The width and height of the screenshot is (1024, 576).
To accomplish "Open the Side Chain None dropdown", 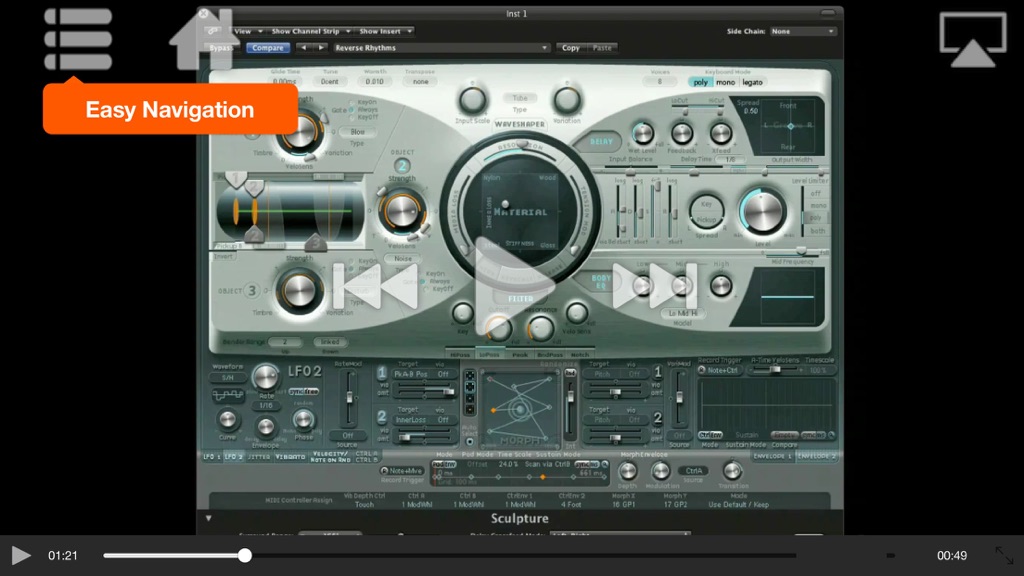I will click(803, 31).
